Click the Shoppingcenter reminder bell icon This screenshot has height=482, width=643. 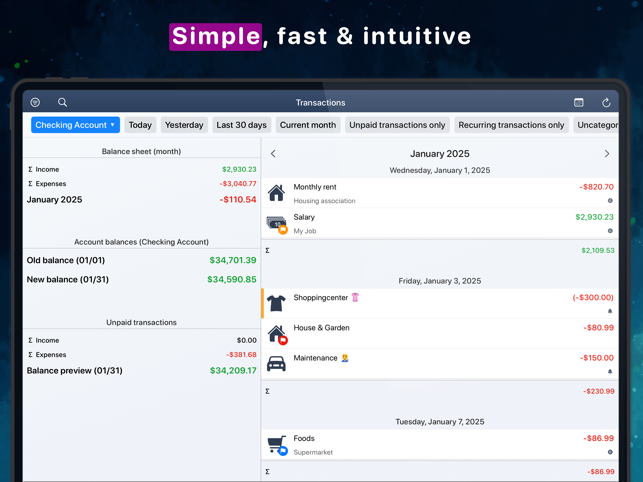tap(610, 311)
